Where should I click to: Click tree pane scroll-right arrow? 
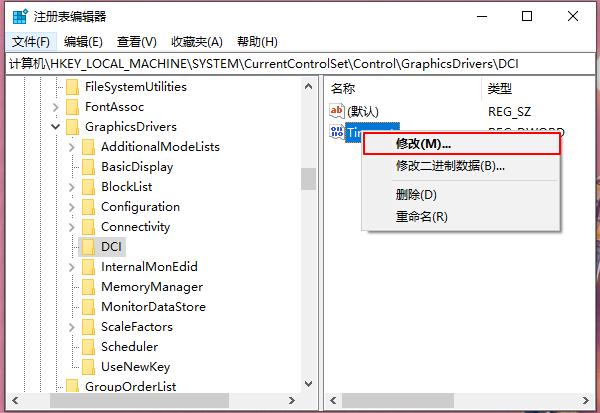[292, 400]
